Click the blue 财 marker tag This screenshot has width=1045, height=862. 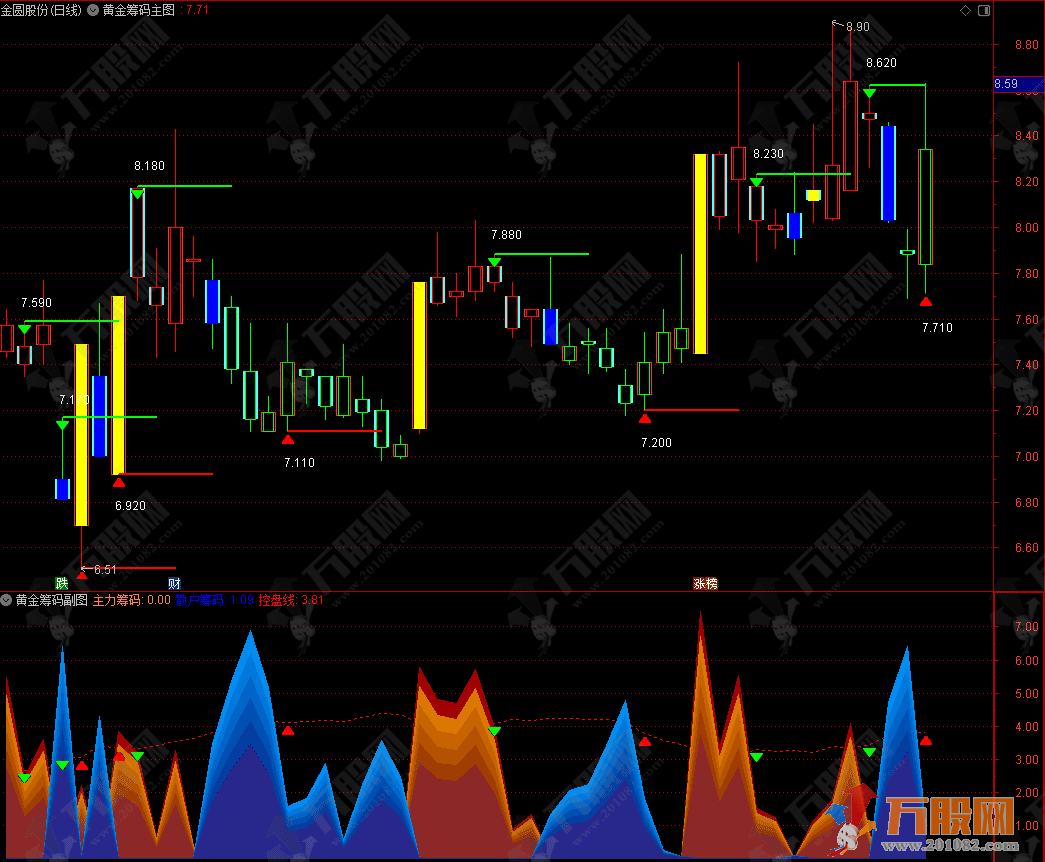coord(174,583)
